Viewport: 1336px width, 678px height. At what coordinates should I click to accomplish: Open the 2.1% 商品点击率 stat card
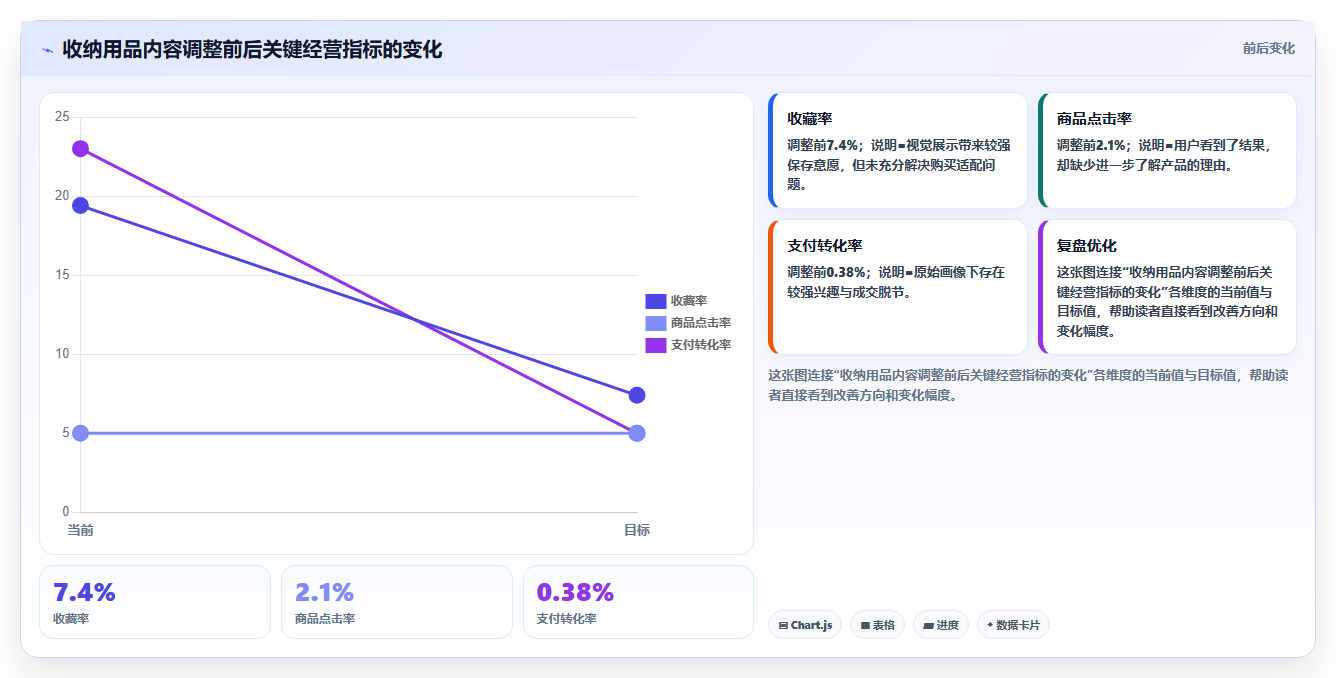(x=397, y=602)
